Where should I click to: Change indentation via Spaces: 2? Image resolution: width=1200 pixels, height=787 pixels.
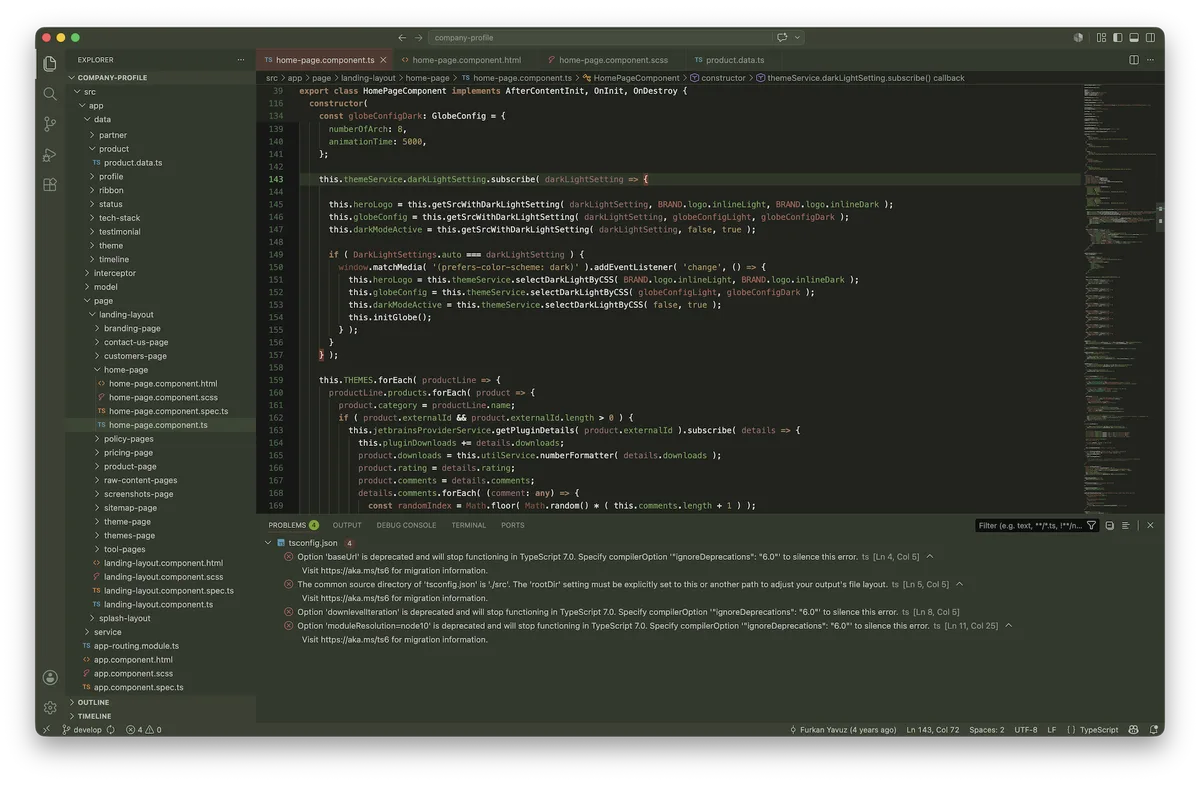(987, 730)
